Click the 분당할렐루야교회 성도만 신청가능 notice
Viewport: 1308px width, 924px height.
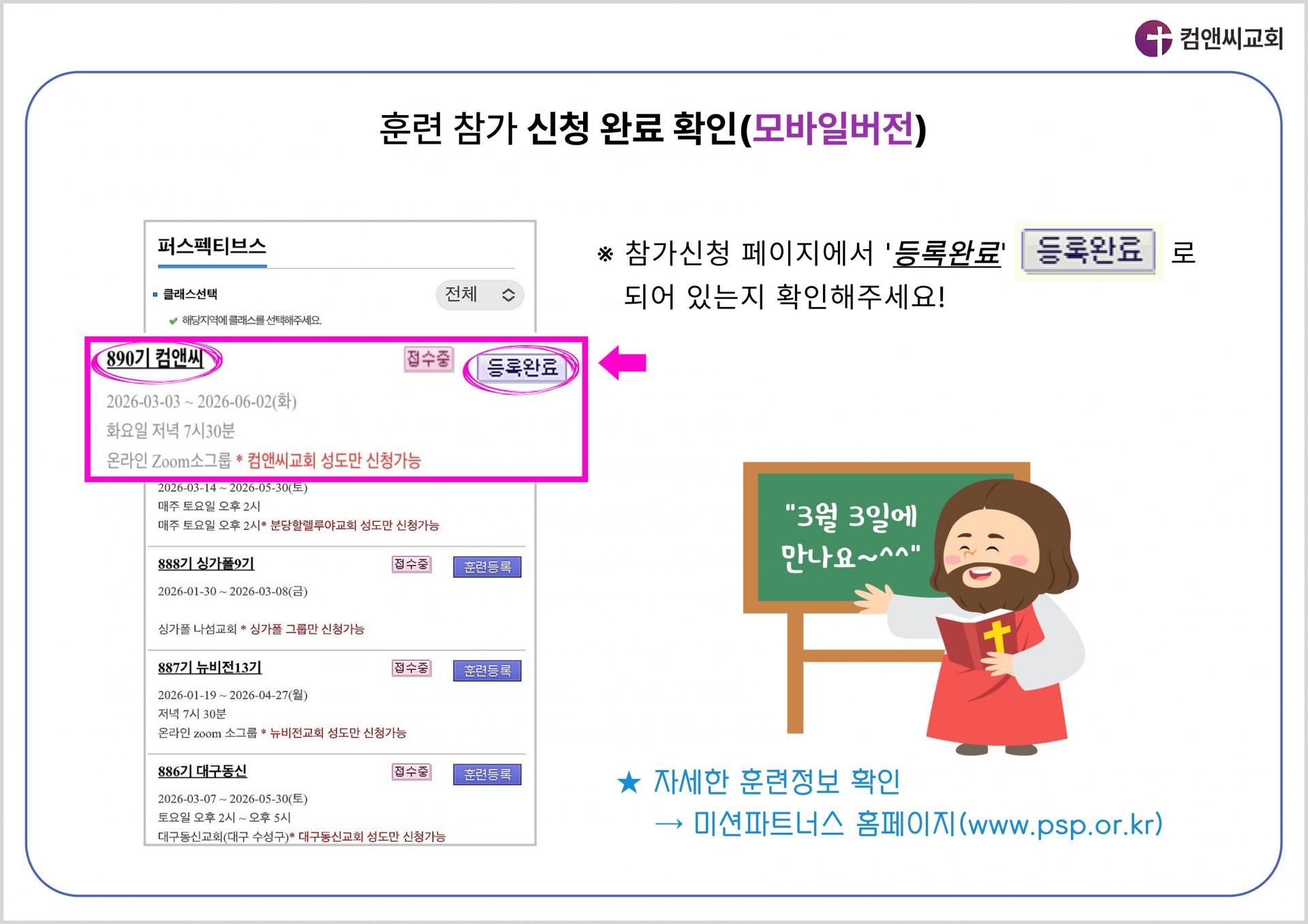[354, 526]
